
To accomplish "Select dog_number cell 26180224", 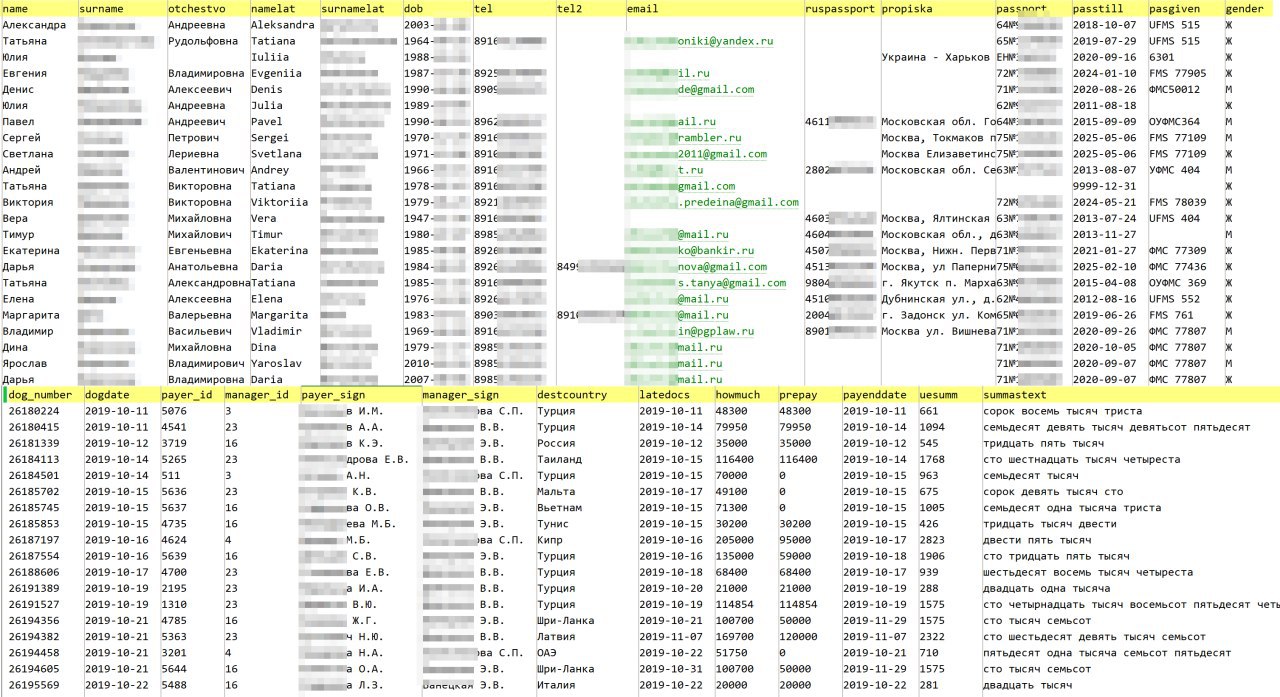I will pyautogui.click(x=34, y=411).
